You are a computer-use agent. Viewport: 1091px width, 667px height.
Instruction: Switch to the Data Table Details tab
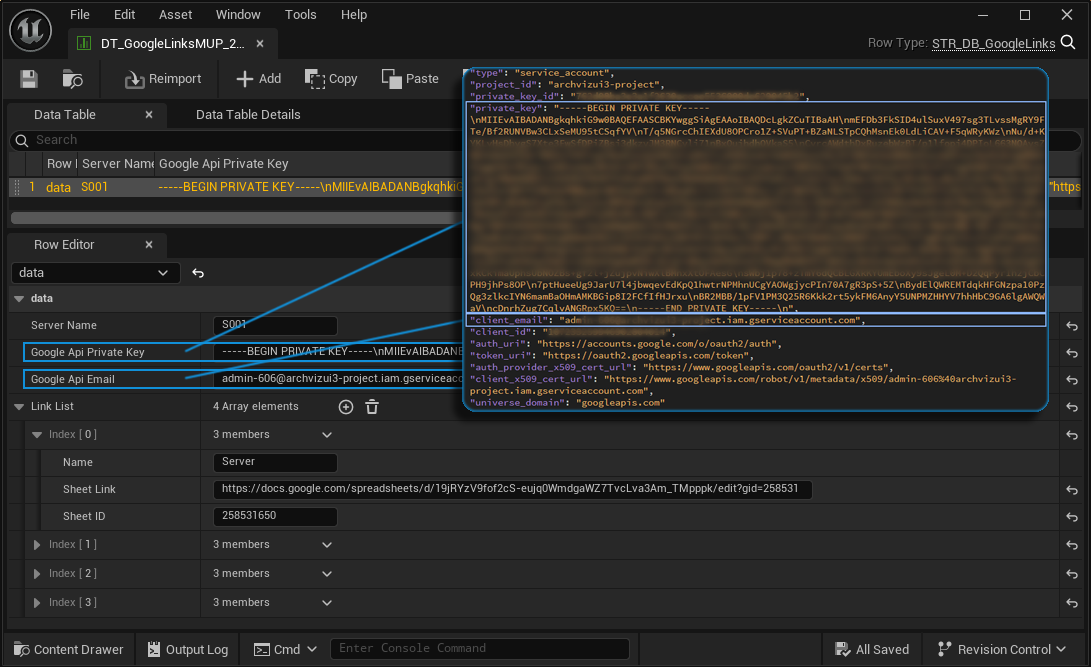(248, 115)
